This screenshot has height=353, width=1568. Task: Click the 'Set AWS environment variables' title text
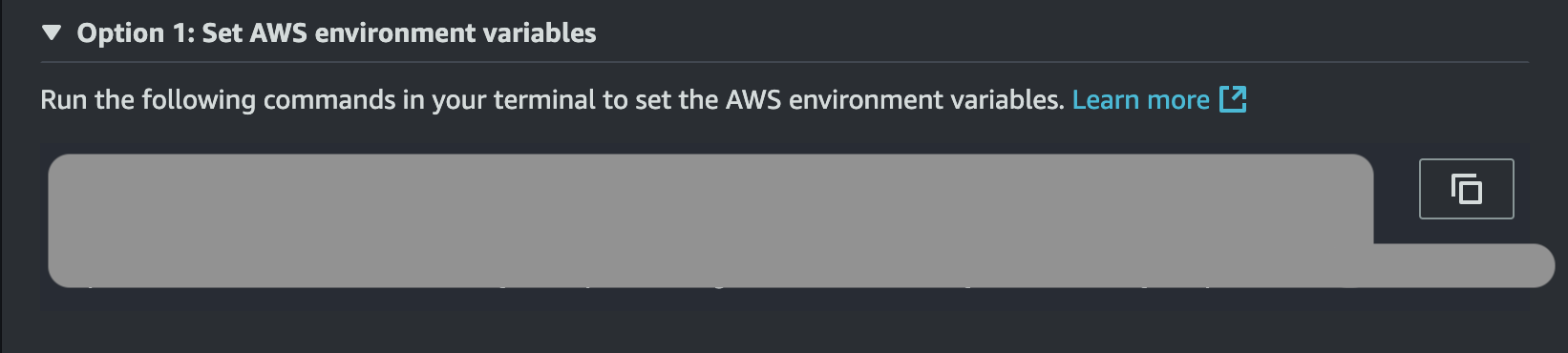[x=399, y=33]
